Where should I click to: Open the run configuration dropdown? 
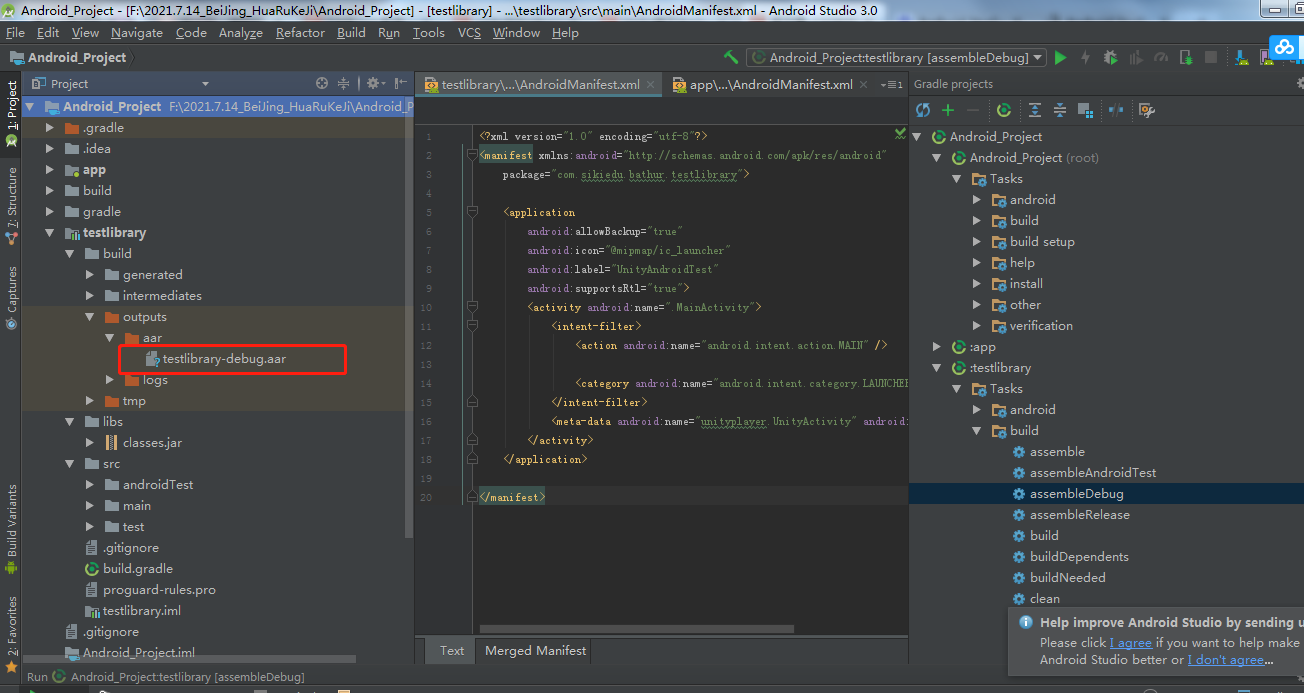[896, 58]
